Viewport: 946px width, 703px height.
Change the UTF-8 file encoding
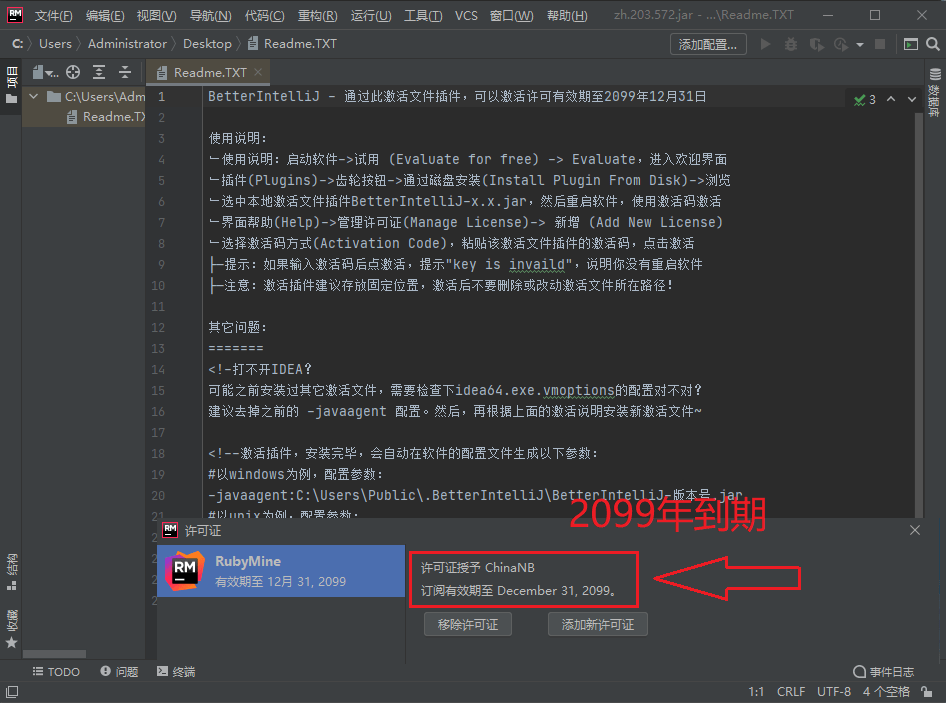(834, 692)
